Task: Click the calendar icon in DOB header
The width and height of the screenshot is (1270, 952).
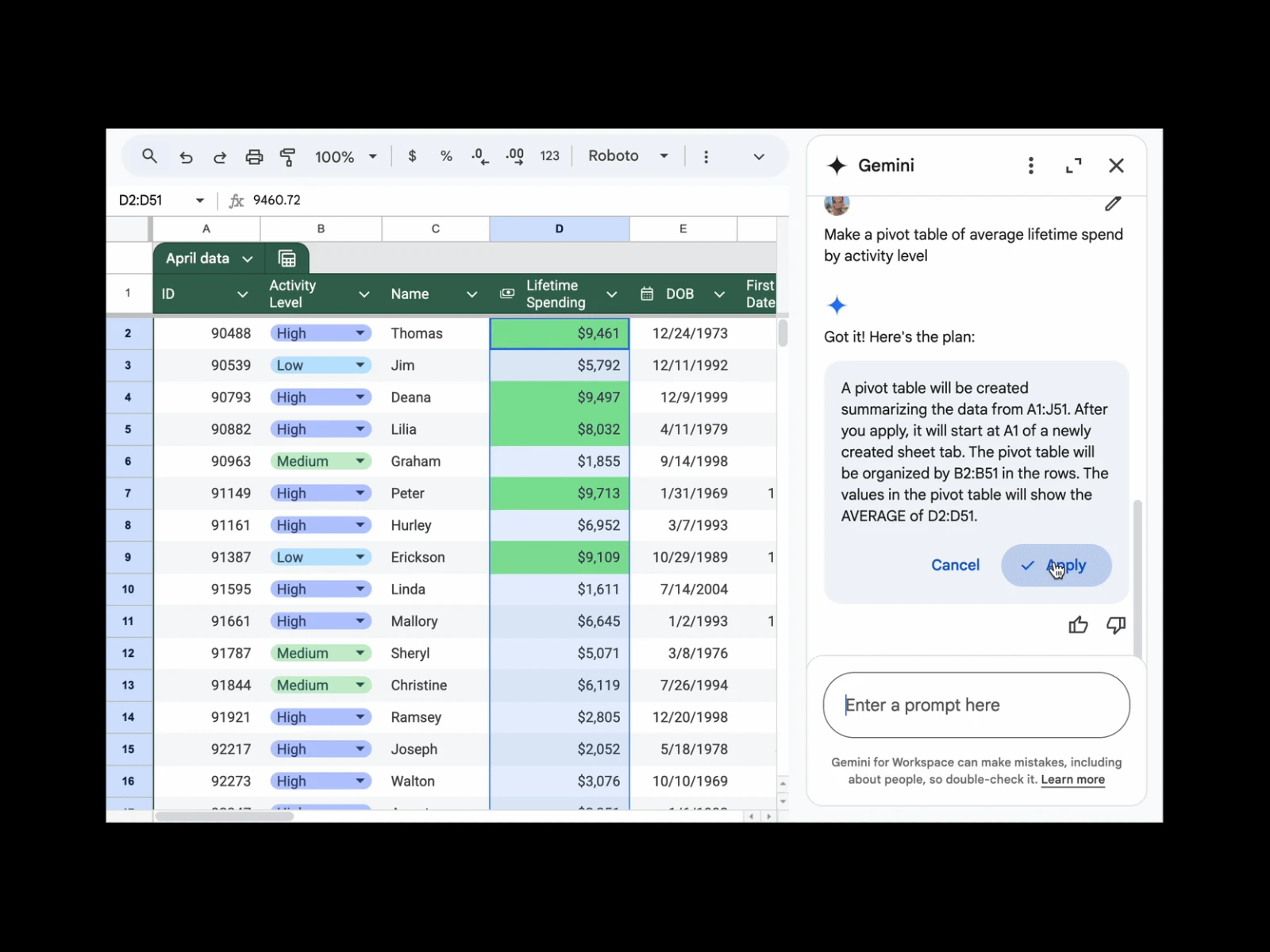Action: [x=647, y=294]
